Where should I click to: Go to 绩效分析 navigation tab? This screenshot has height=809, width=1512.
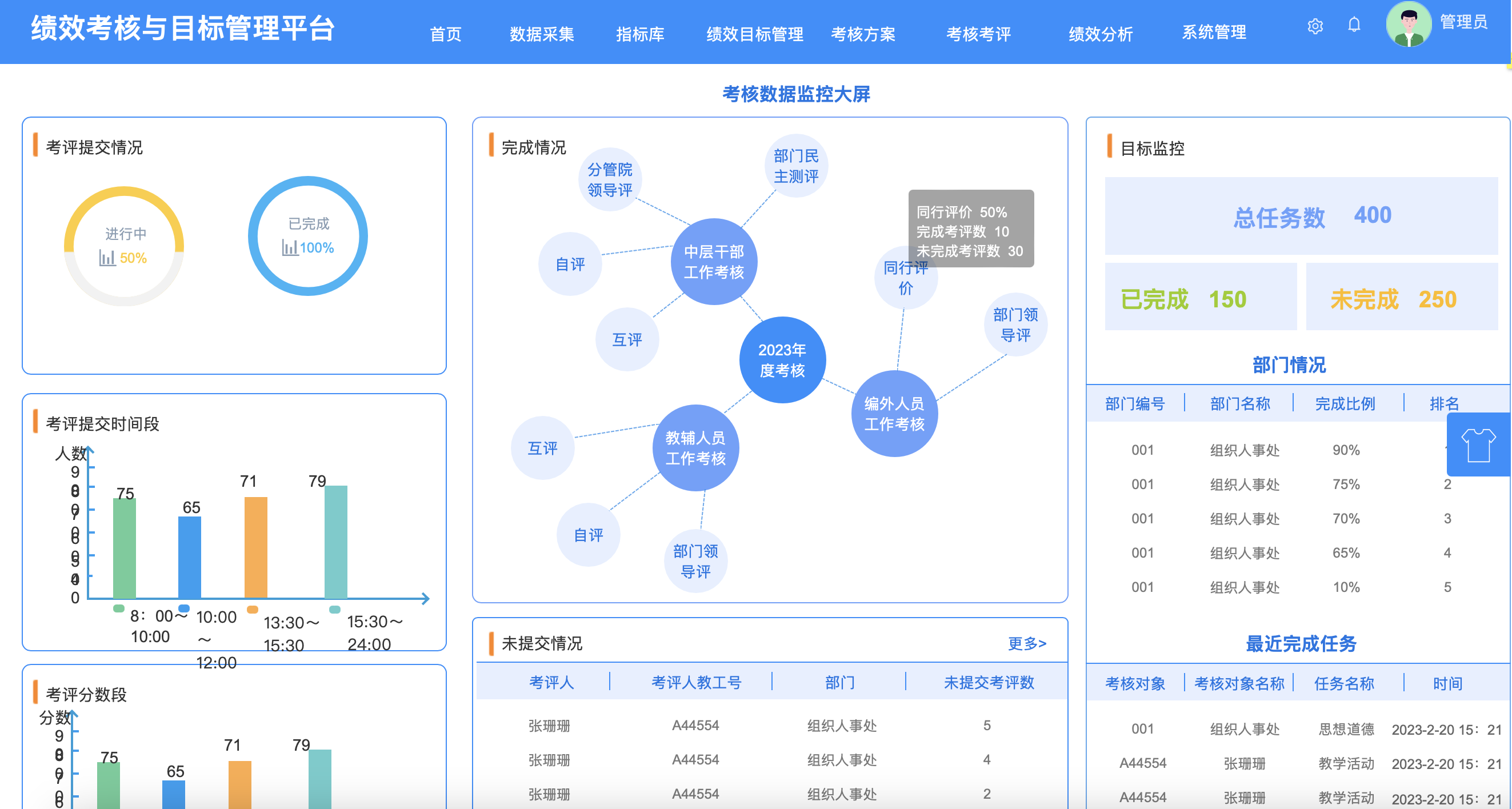[x=1100, y=34]
